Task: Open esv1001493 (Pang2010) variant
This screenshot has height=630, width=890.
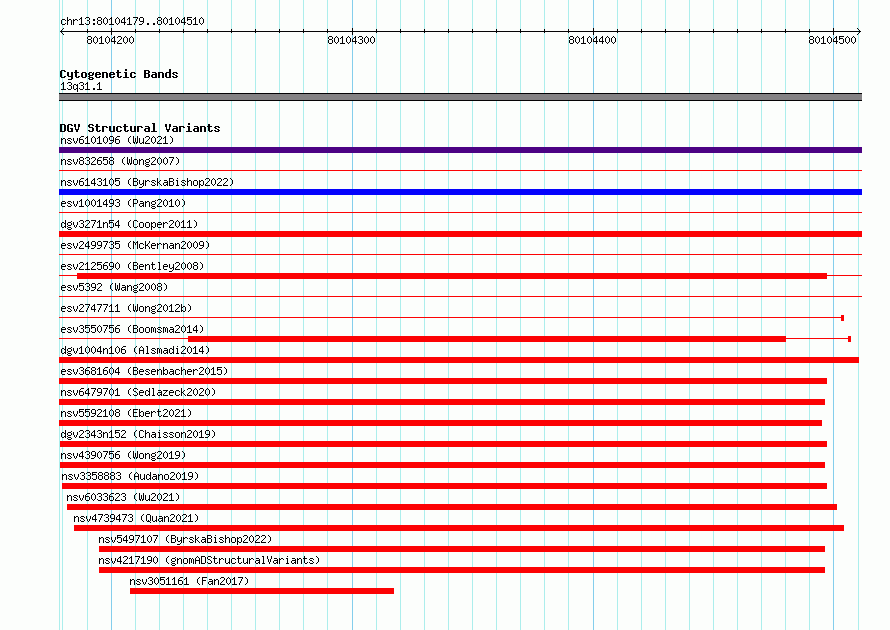Action: (x=123, y=203)
